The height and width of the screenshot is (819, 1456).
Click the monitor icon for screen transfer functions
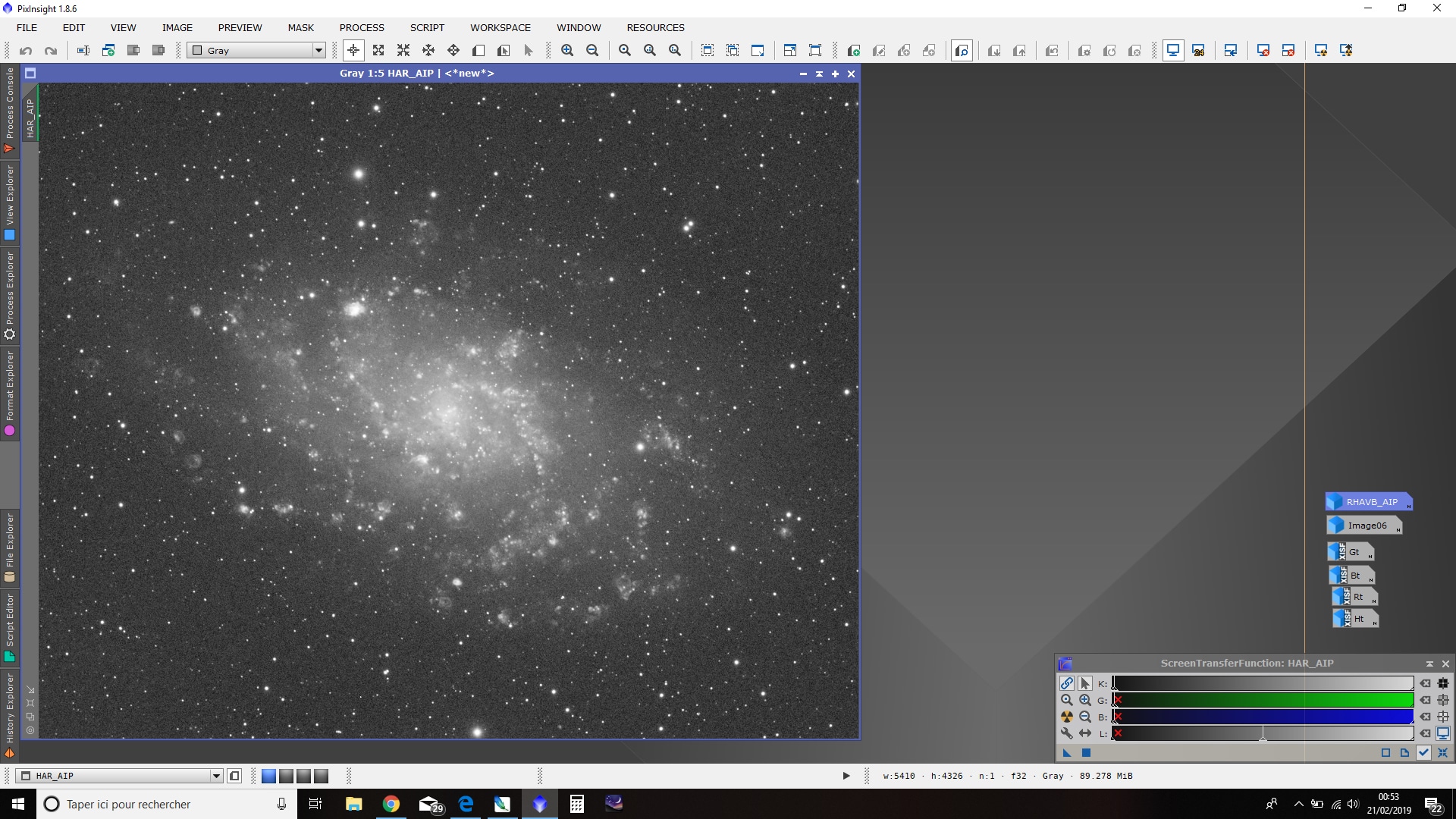[1173, 51]
